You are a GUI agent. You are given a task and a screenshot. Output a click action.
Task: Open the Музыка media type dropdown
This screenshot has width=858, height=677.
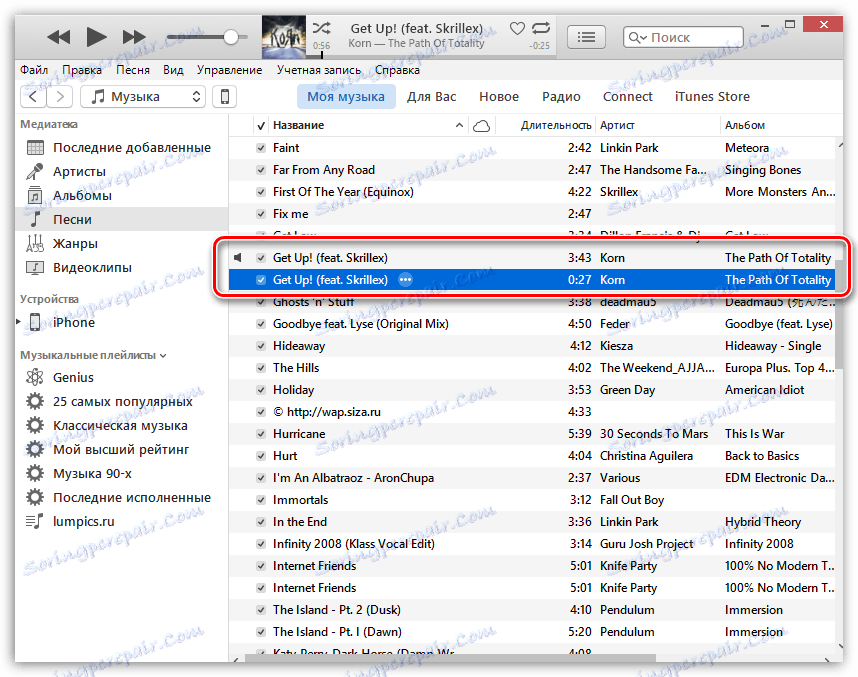click(143, 97)
